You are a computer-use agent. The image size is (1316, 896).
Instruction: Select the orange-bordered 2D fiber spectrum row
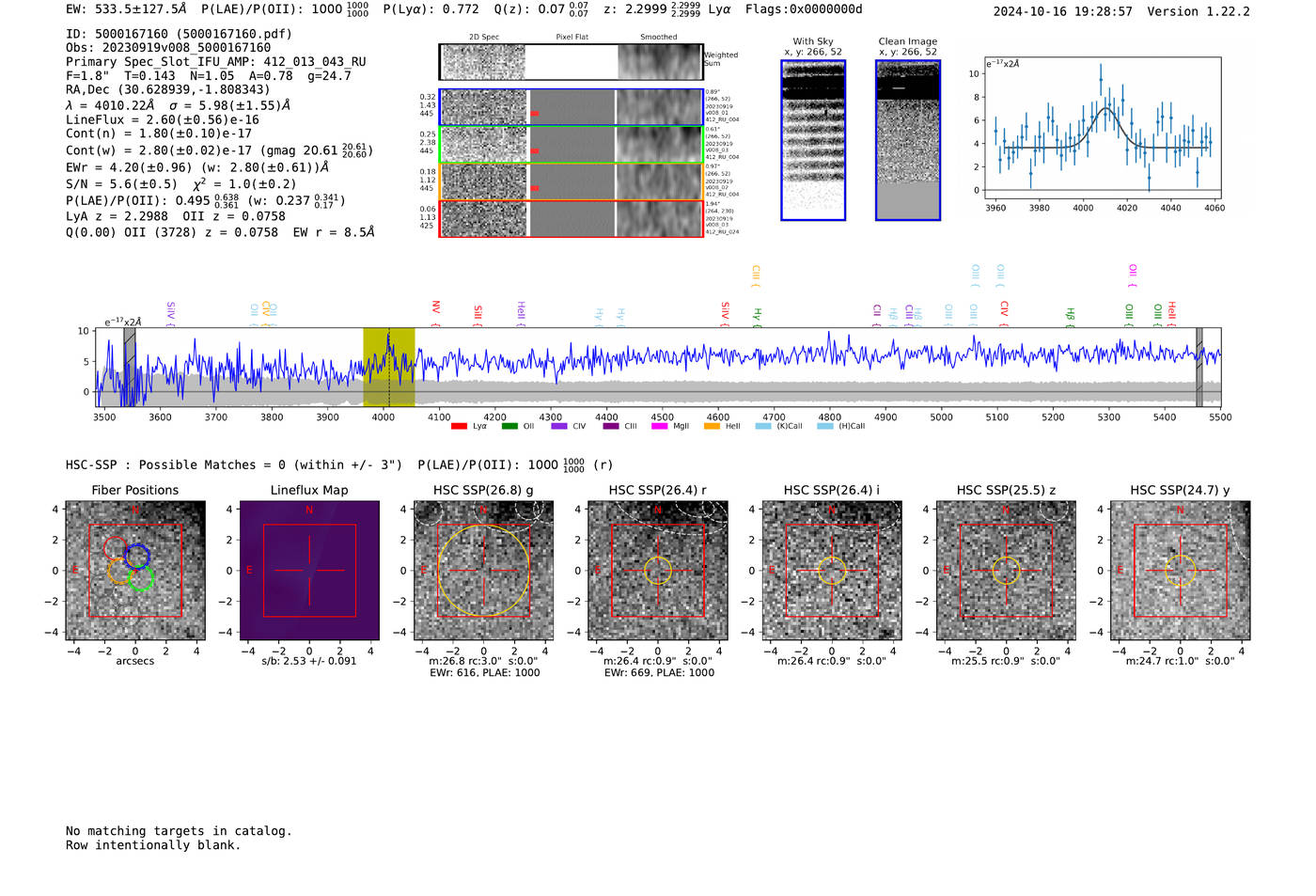tap(572, 181)
